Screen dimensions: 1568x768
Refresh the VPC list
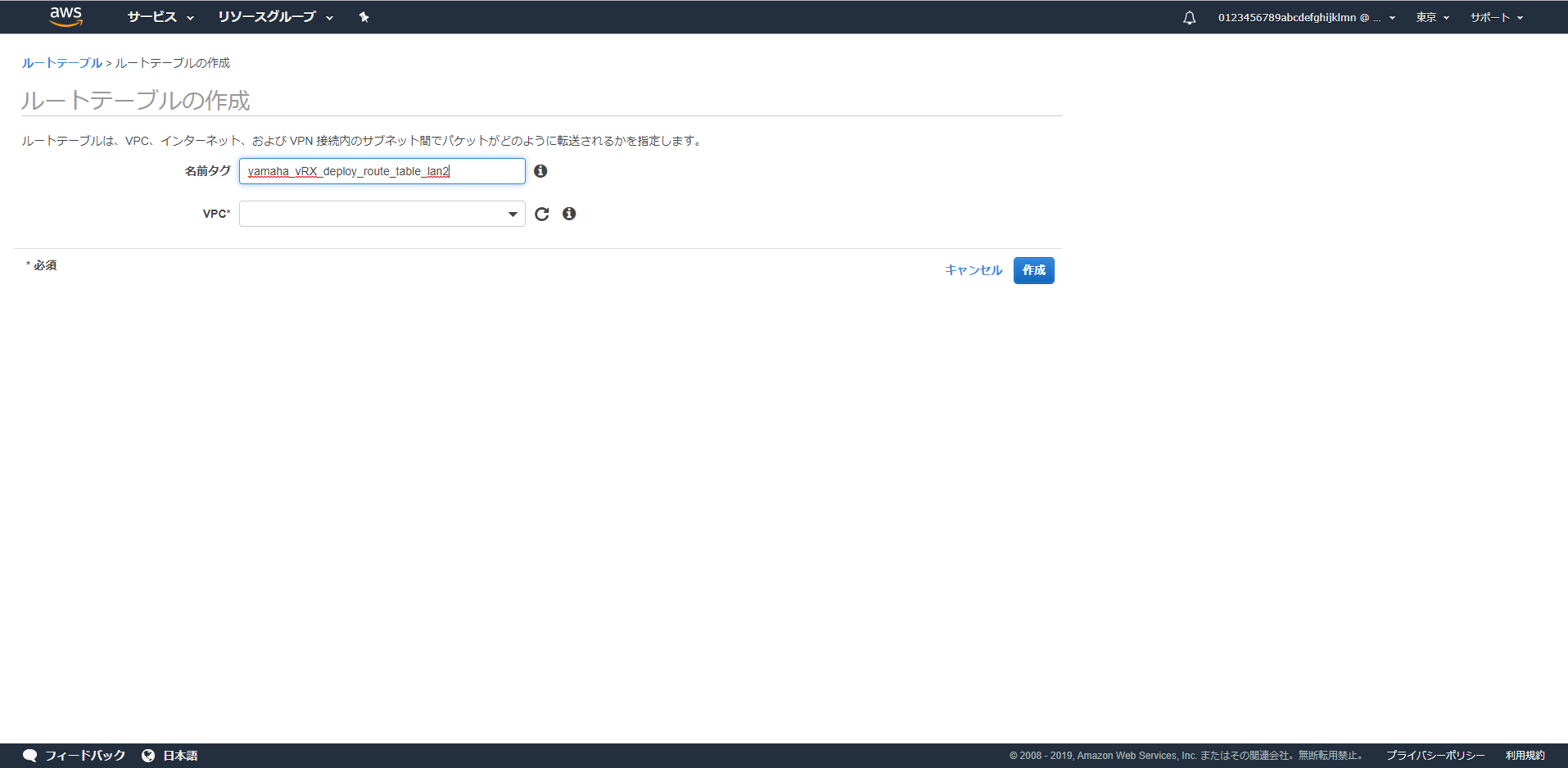542,214
